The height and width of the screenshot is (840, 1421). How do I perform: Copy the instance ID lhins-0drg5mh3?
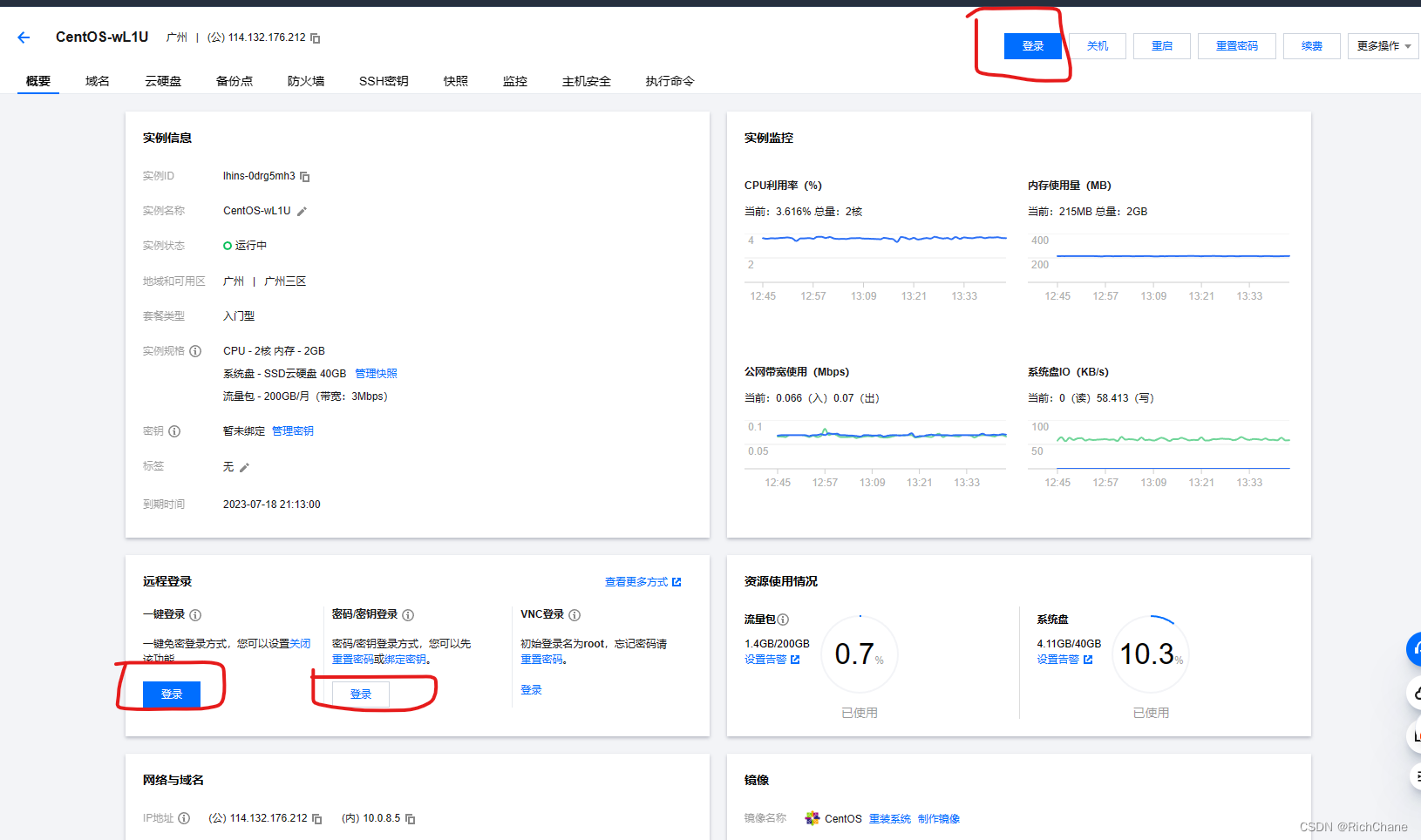click(305, 177)
